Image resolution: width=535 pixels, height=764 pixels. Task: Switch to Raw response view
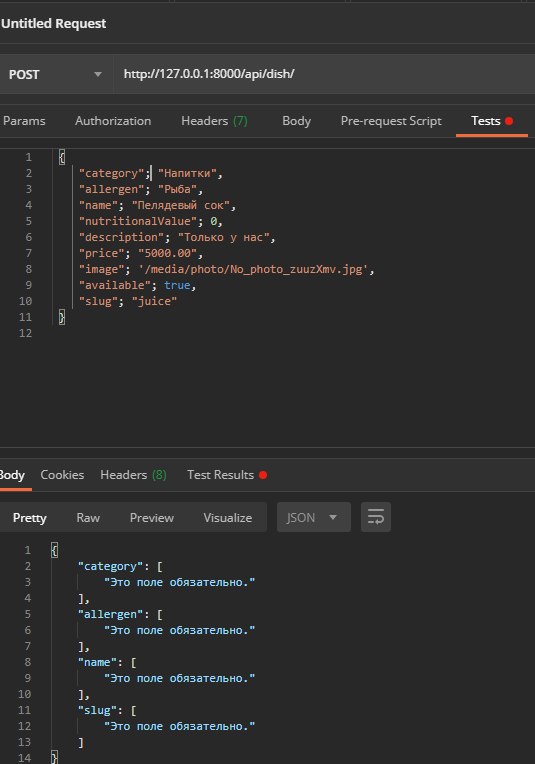pyautogui.click(x=88, y=517)
